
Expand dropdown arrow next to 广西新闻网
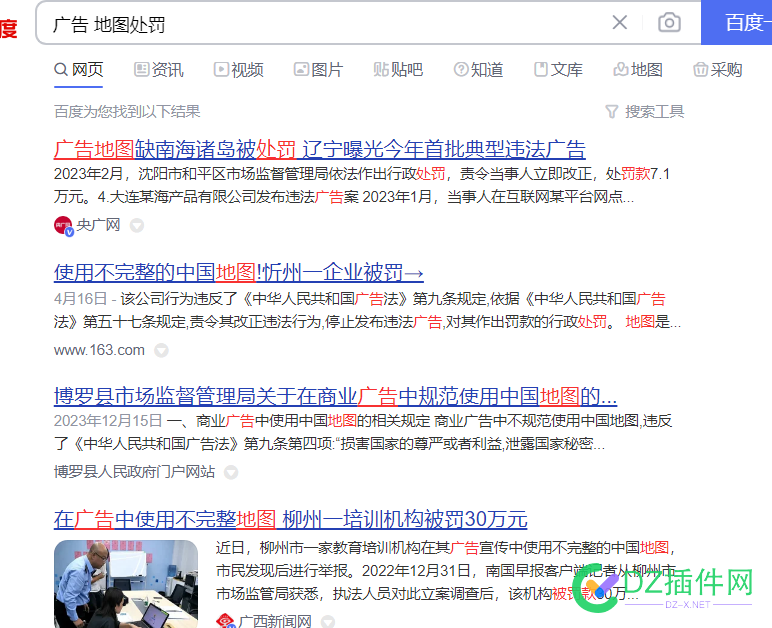tap(328, 622)
